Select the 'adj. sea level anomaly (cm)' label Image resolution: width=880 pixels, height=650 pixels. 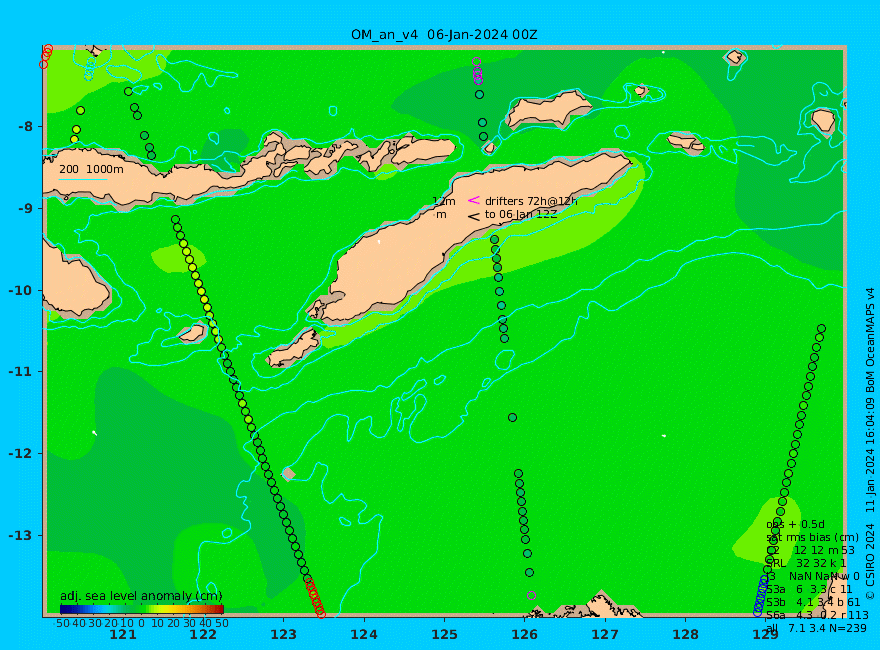pyautogui.click(x=141, y=596)
